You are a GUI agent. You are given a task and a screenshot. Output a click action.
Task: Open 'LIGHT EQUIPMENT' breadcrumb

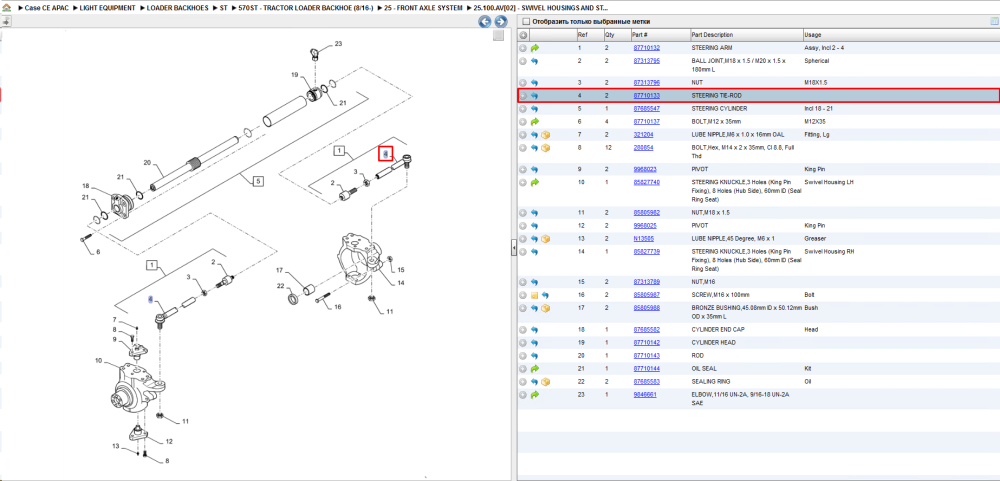[x=107, y=8]
